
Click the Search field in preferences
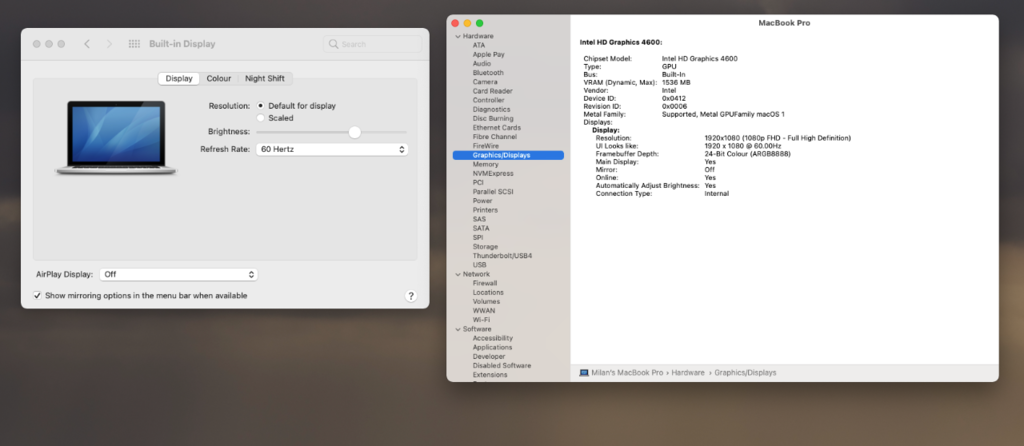point(373,44)
